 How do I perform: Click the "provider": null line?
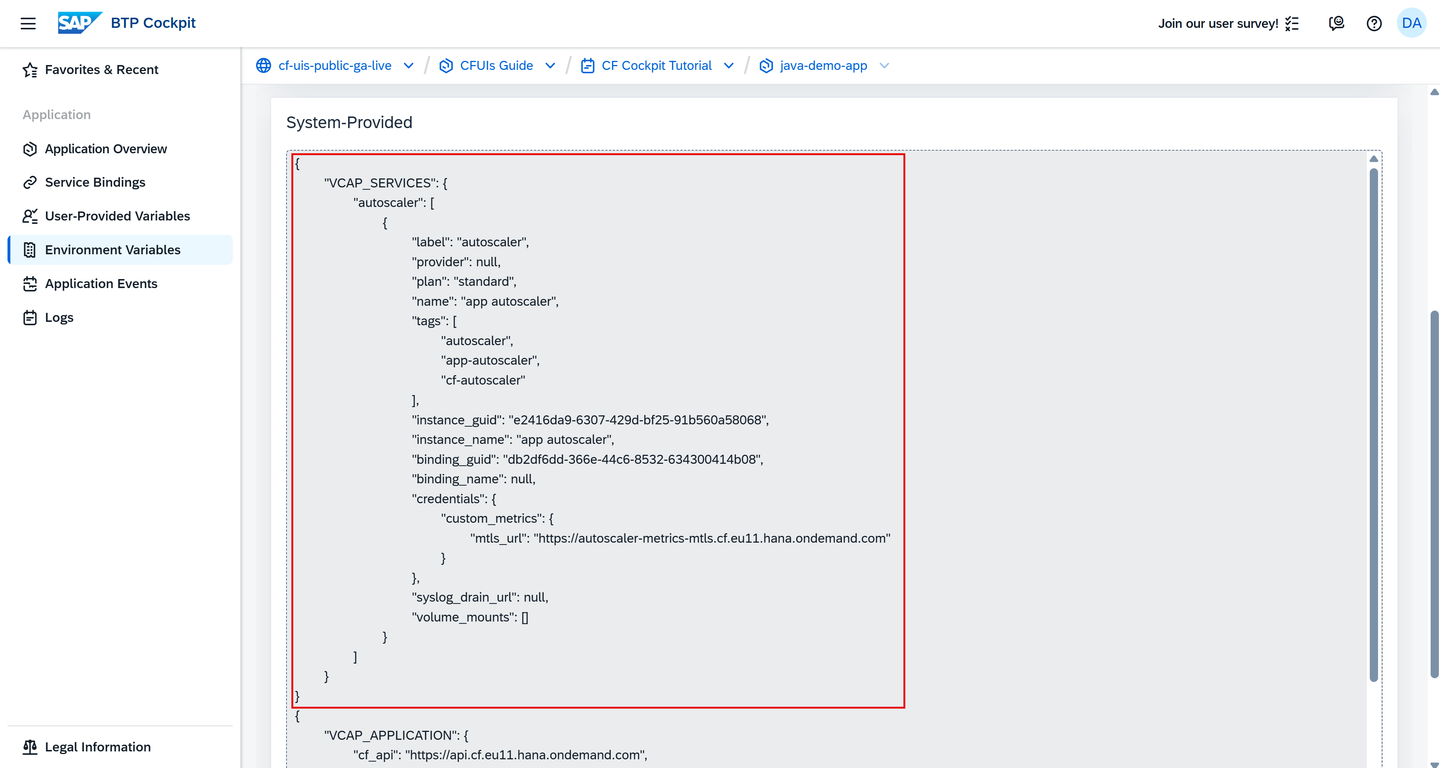[456, 262]
